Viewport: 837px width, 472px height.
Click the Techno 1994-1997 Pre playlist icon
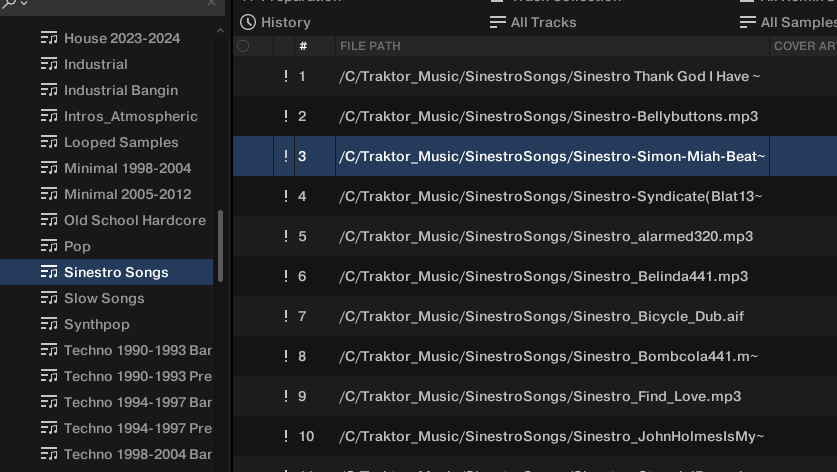pos(49,428)
